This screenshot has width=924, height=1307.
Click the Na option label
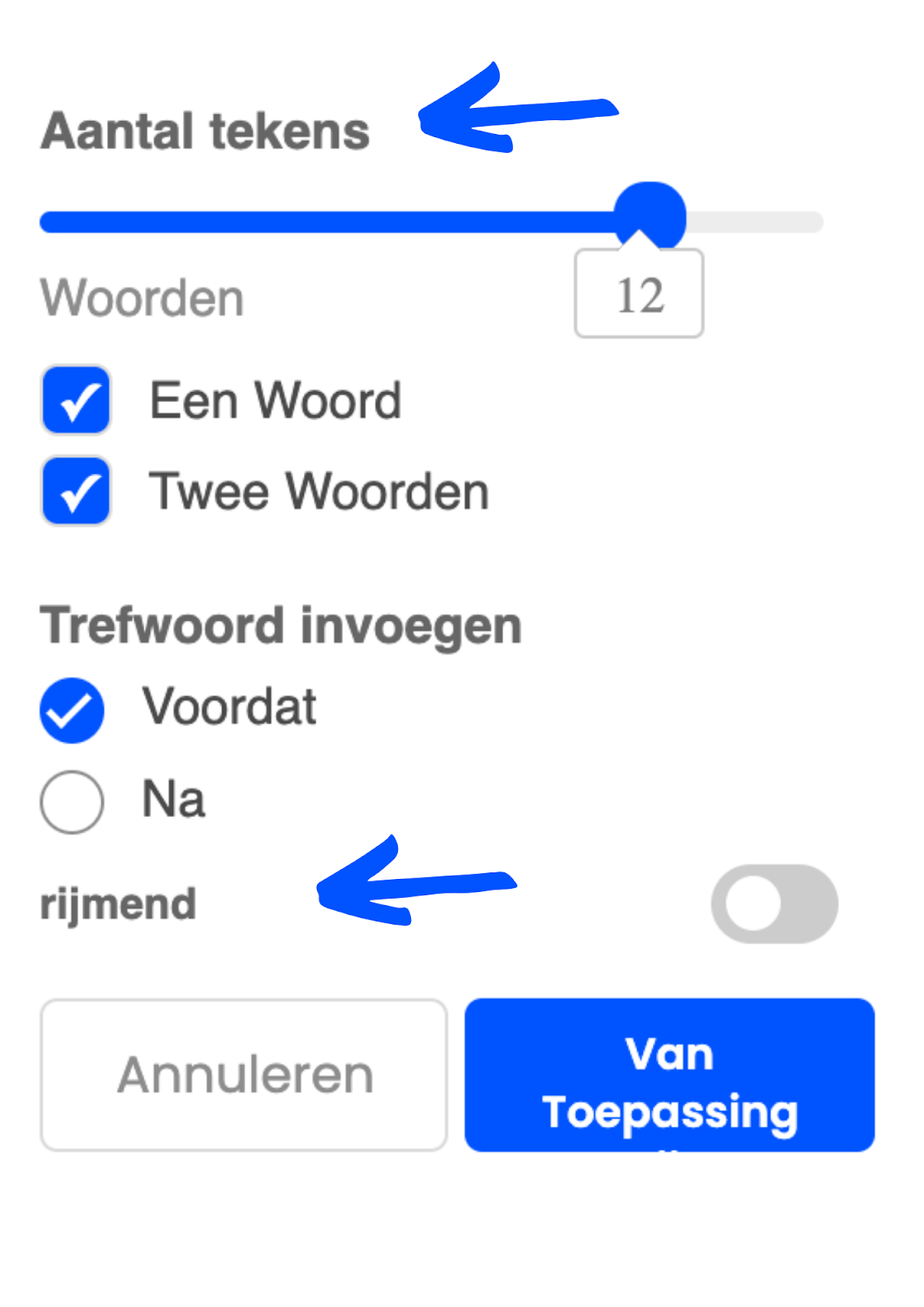pos(173,799)
